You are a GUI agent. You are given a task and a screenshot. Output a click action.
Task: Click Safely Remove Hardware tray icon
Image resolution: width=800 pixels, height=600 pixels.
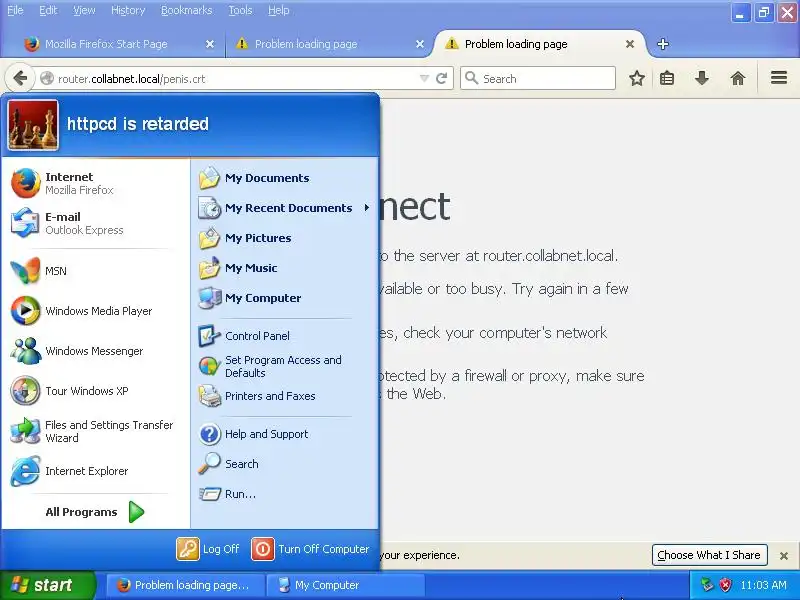707,585
